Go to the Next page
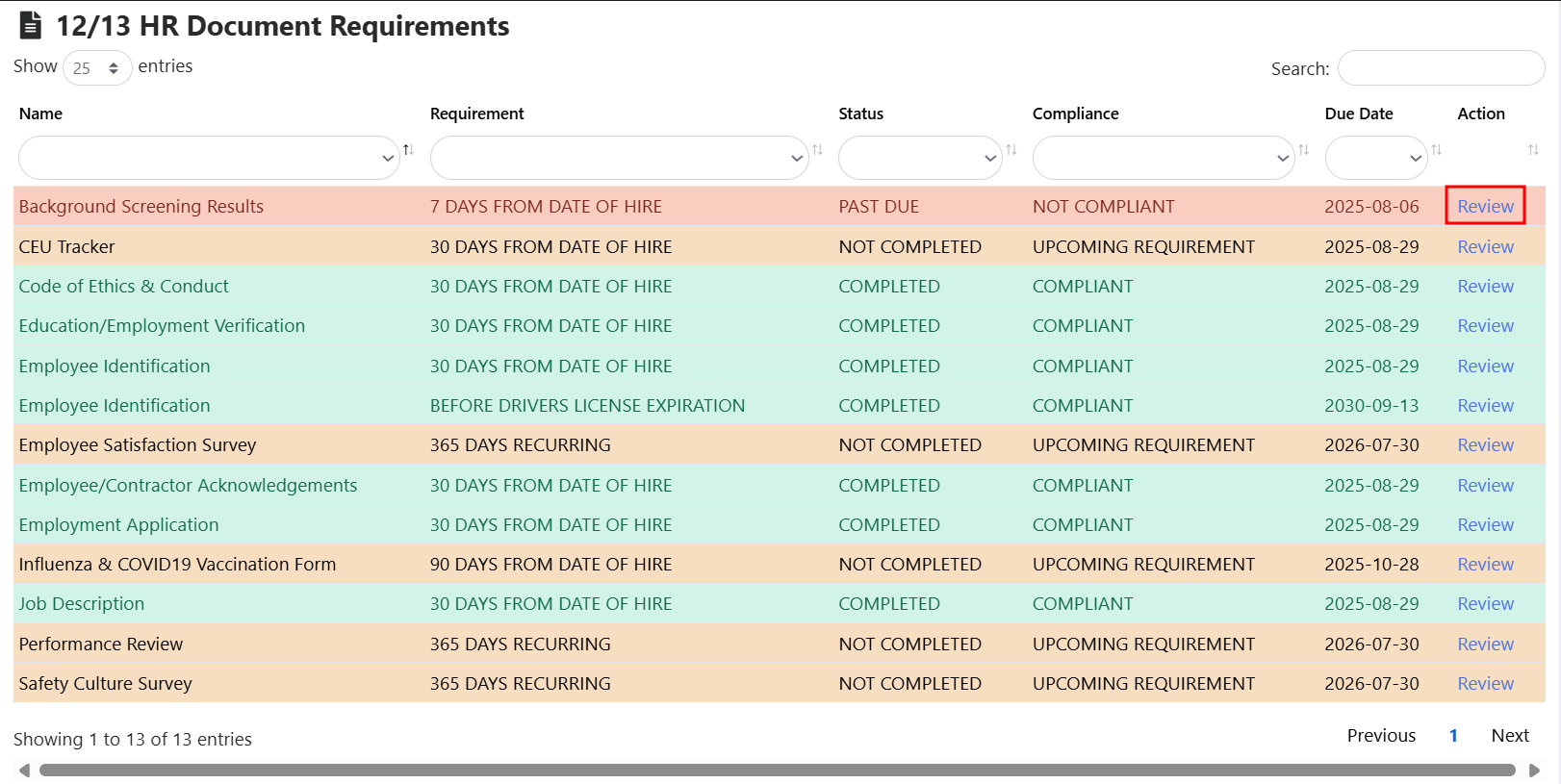Image resolution: width=1561 pixels, height=784 pixels. point(1509,736)
